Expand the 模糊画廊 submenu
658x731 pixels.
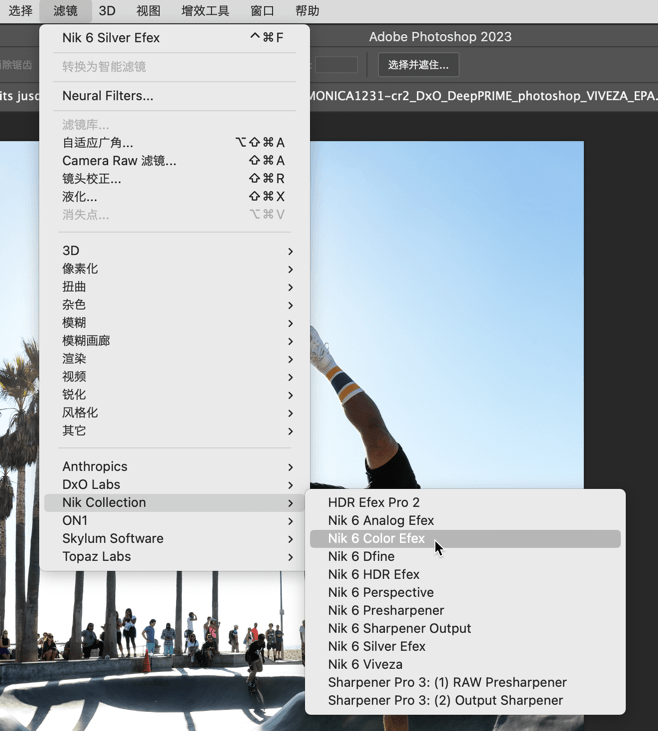[x=174, y=341]
